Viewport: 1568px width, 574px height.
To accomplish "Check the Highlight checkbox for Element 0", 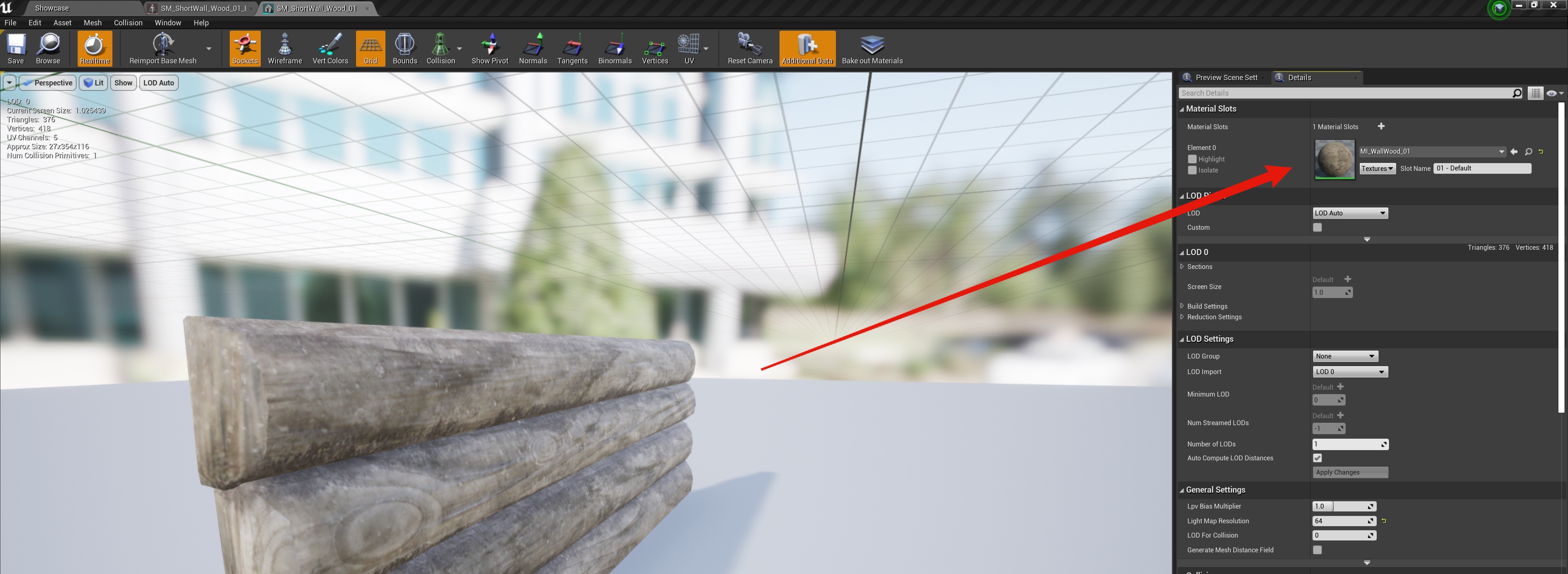I will coord(1192,159).
